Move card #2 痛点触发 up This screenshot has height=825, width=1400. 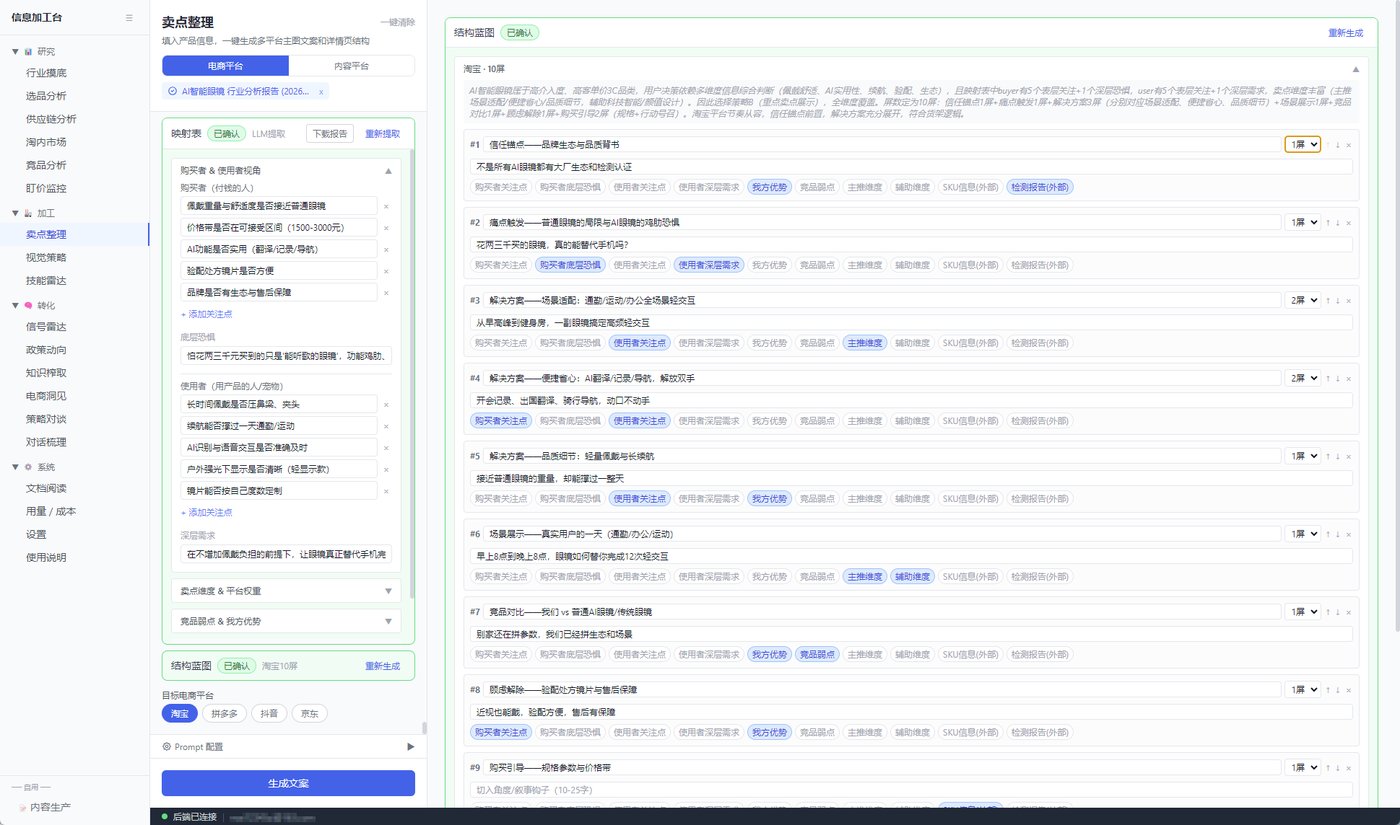1328,222
